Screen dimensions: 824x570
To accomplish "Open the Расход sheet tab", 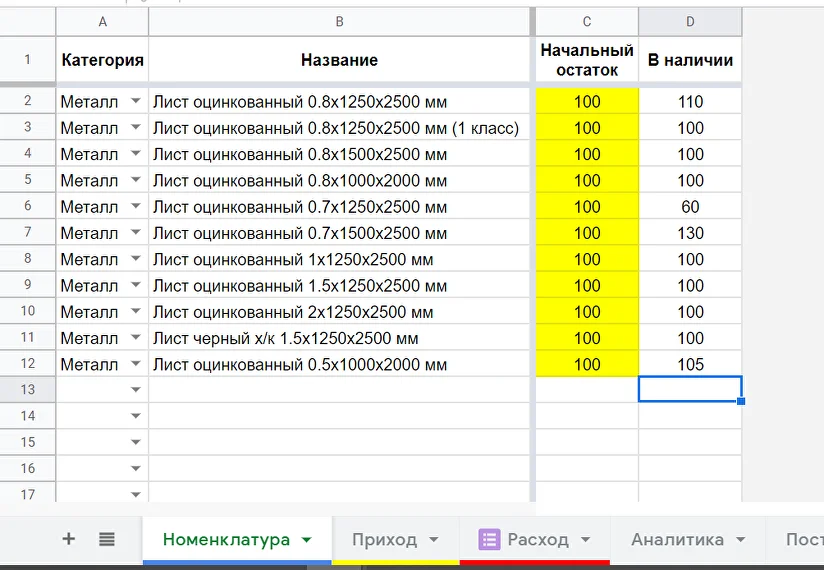I will point(534,540).
